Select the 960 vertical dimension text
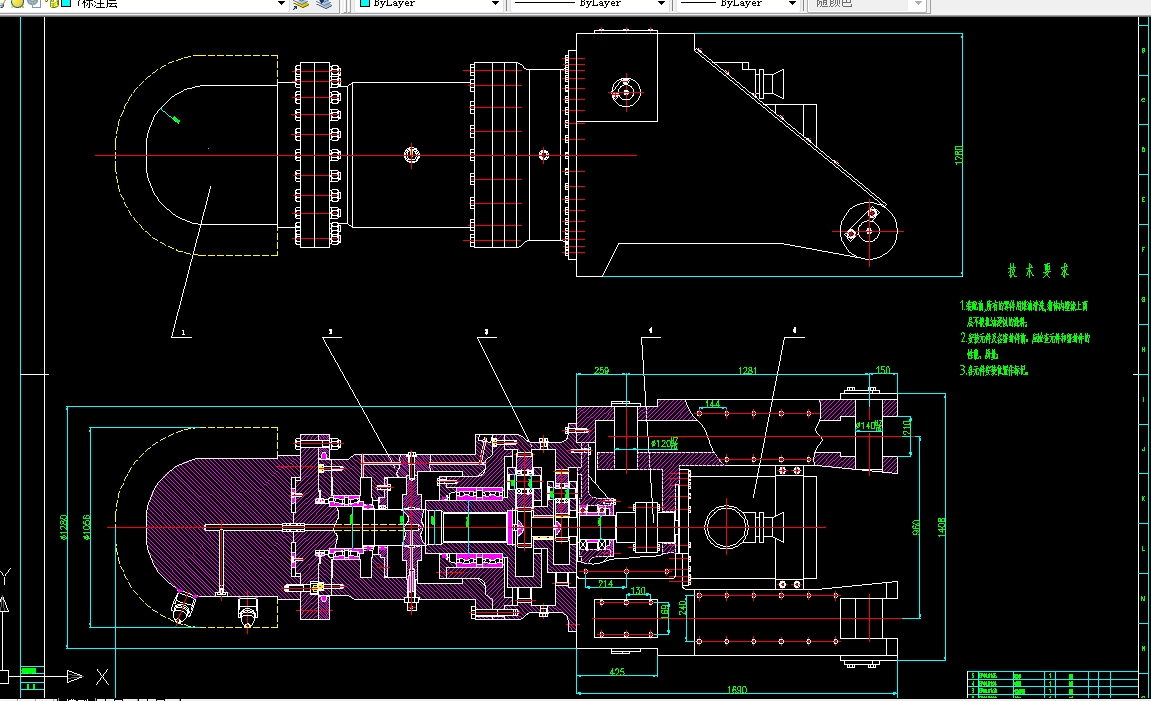The width and height of the screenshot is (1151, 701). [916, 527]
